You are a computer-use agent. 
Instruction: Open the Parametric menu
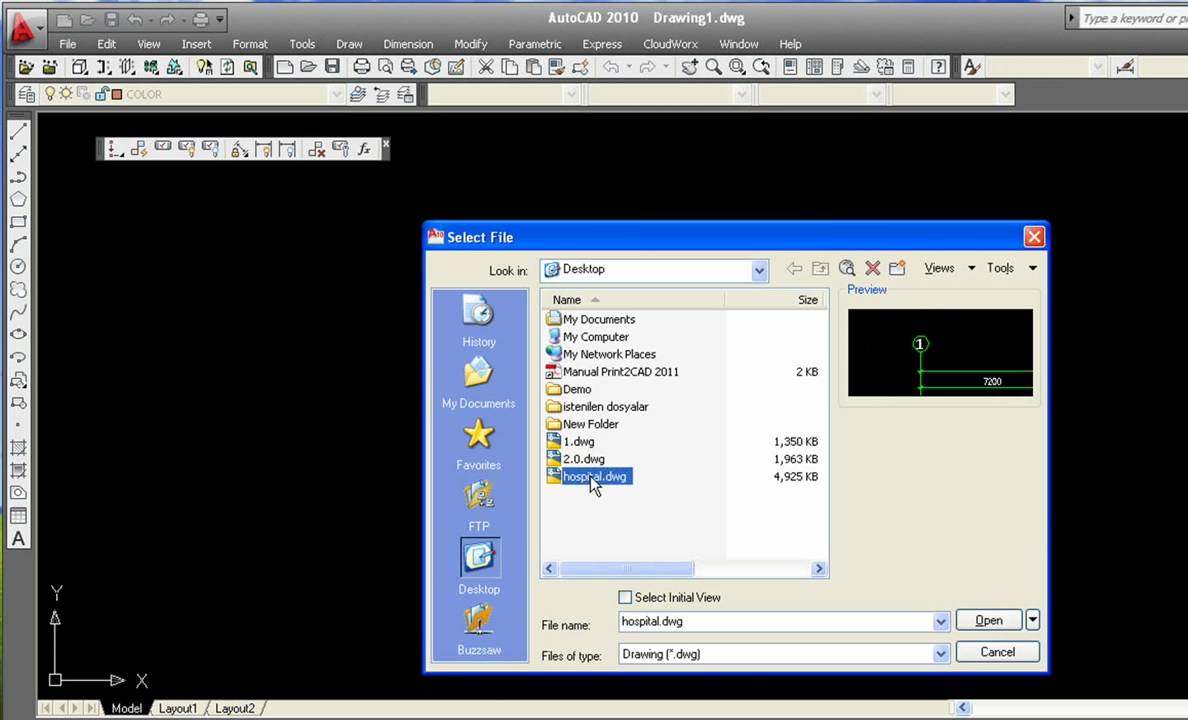pyautogui.click(x=535, y=44)
